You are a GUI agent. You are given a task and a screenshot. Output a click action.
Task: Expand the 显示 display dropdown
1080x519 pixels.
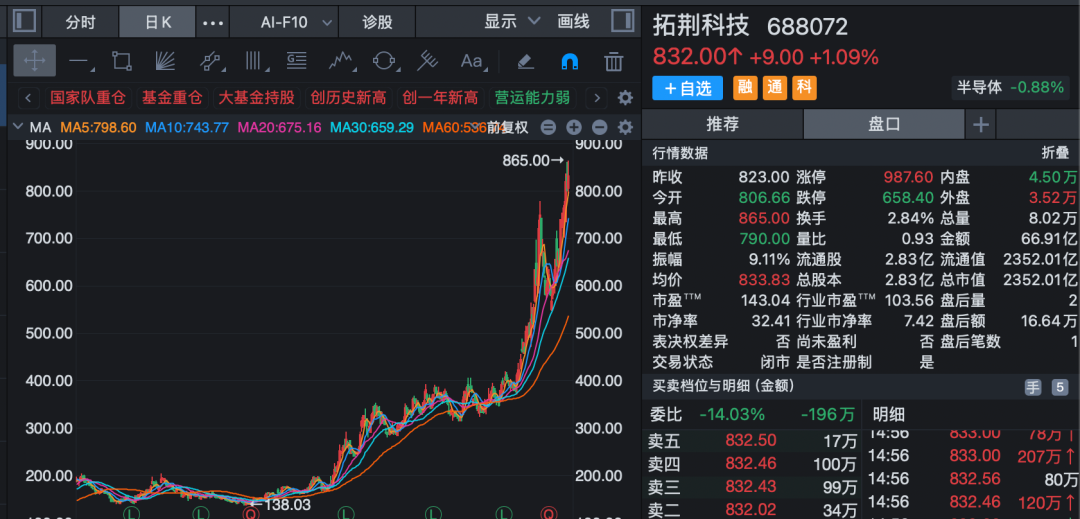pyautogui.click(x=512, y=21)
